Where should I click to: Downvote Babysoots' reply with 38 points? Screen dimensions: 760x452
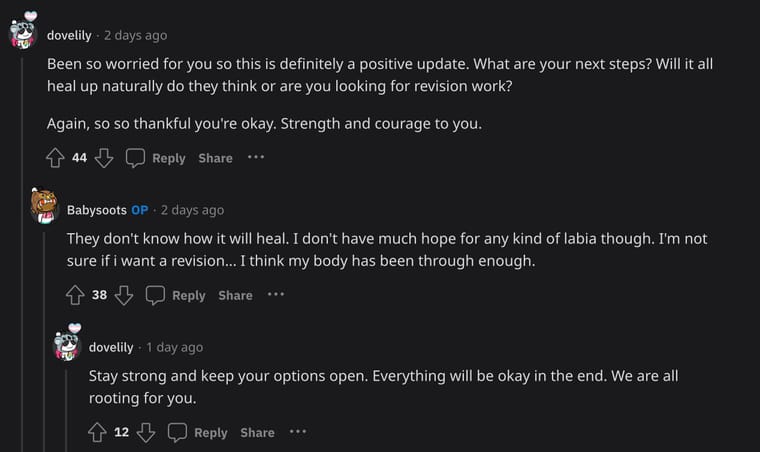pyautogui.click(x=124, y=295)
